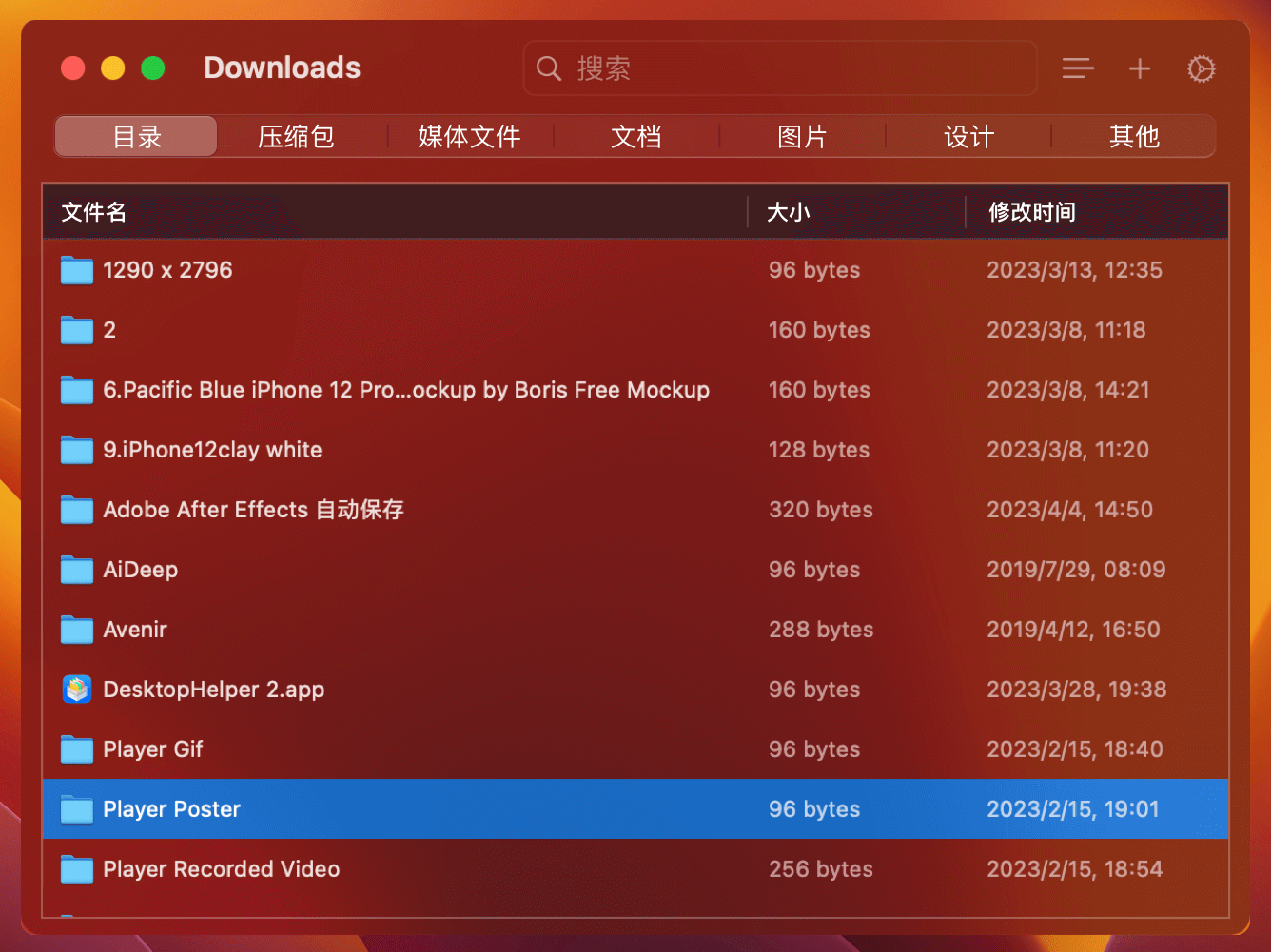Click the 9.iPhone12clay white folder icon
1271x952 pixels.
pos(77,450)
